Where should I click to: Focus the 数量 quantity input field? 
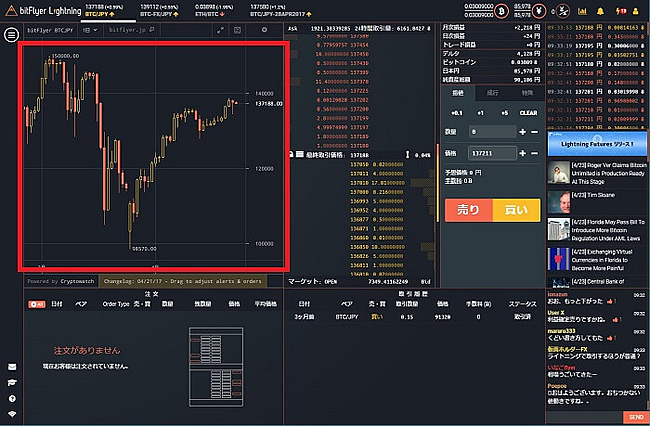pos(492,132)
